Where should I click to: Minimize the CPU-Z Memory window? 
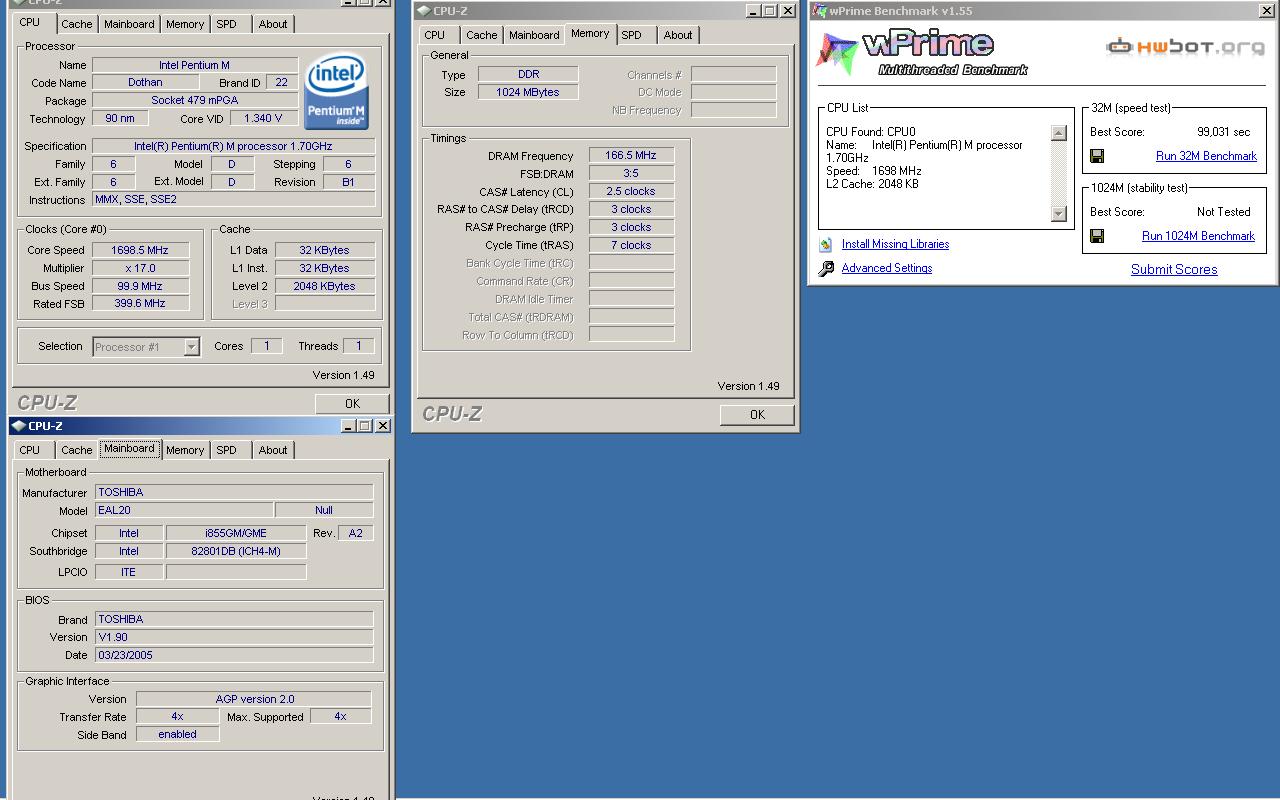coord(753,11)
